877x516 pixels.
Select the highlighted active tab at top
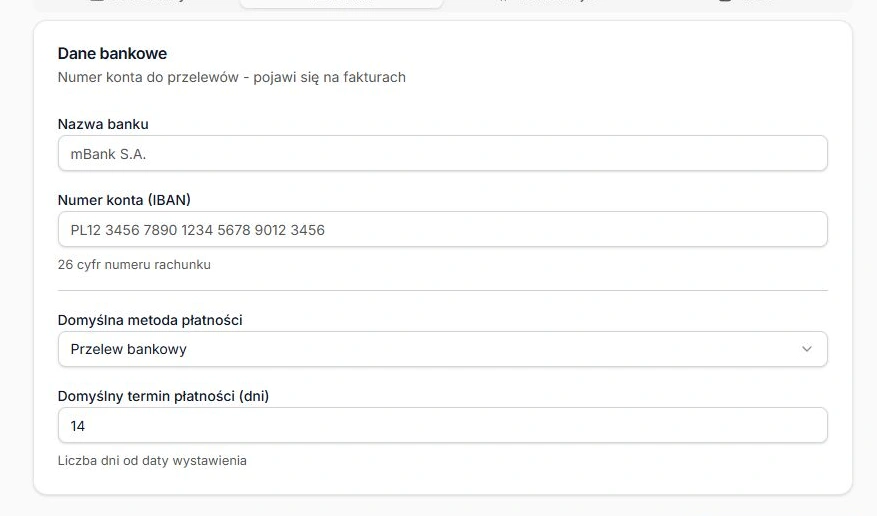[341, 3]
